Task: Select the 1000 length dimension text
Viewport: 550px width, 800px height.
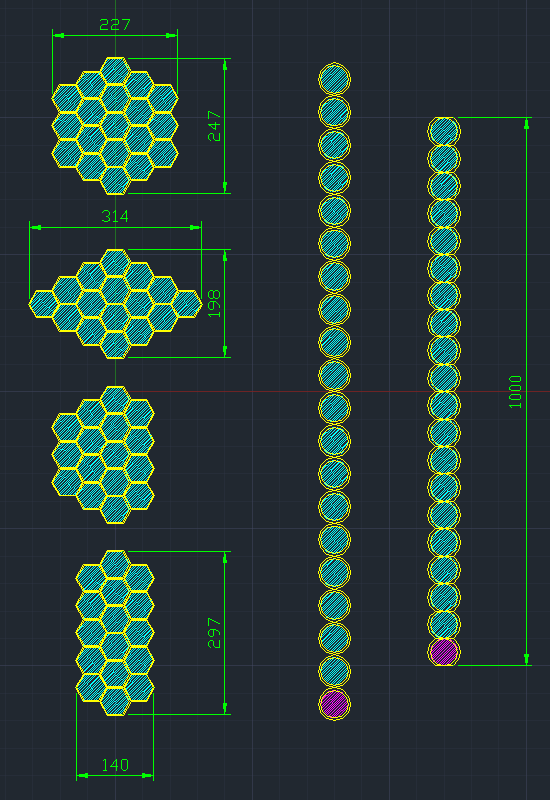Action: tap(515, 392)
